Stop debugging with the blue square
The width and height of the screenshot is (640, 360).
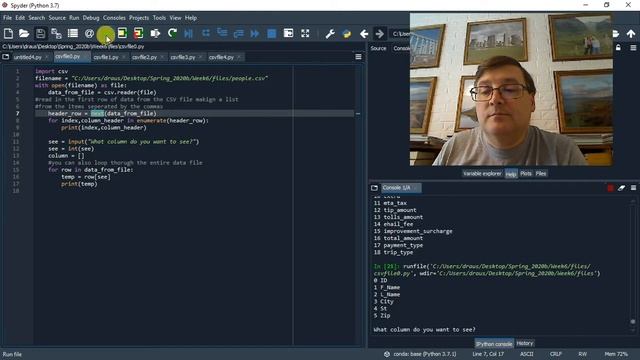tap(271, 33)
